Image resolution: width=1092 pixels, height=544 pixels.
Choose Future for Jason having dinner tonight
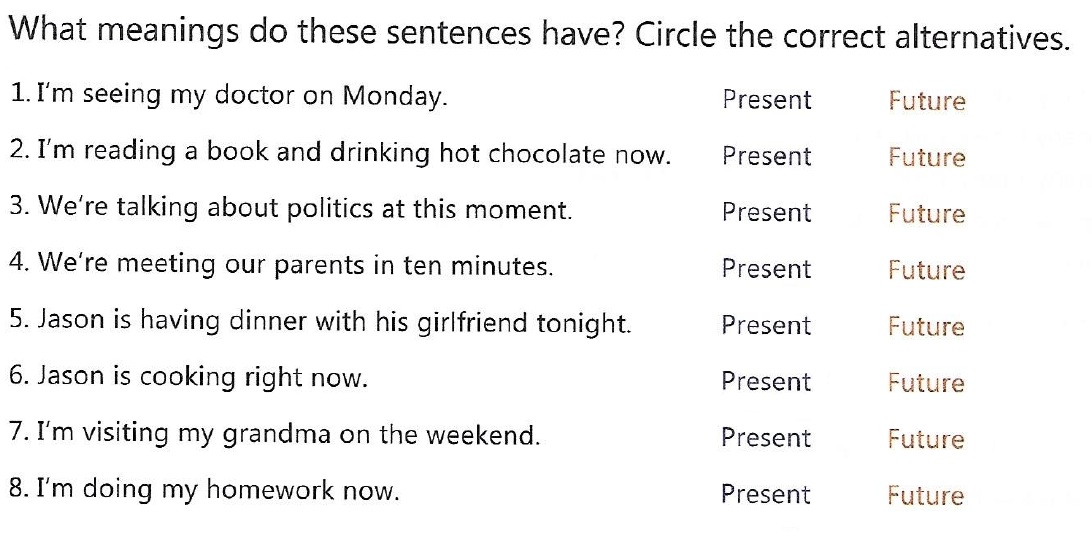[x=926, y=327]
